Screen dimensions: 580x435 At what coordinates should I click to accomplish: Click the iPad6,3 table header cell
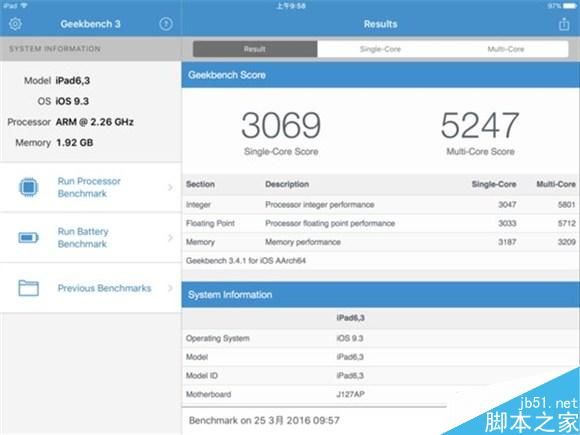(x=350, y=318)
